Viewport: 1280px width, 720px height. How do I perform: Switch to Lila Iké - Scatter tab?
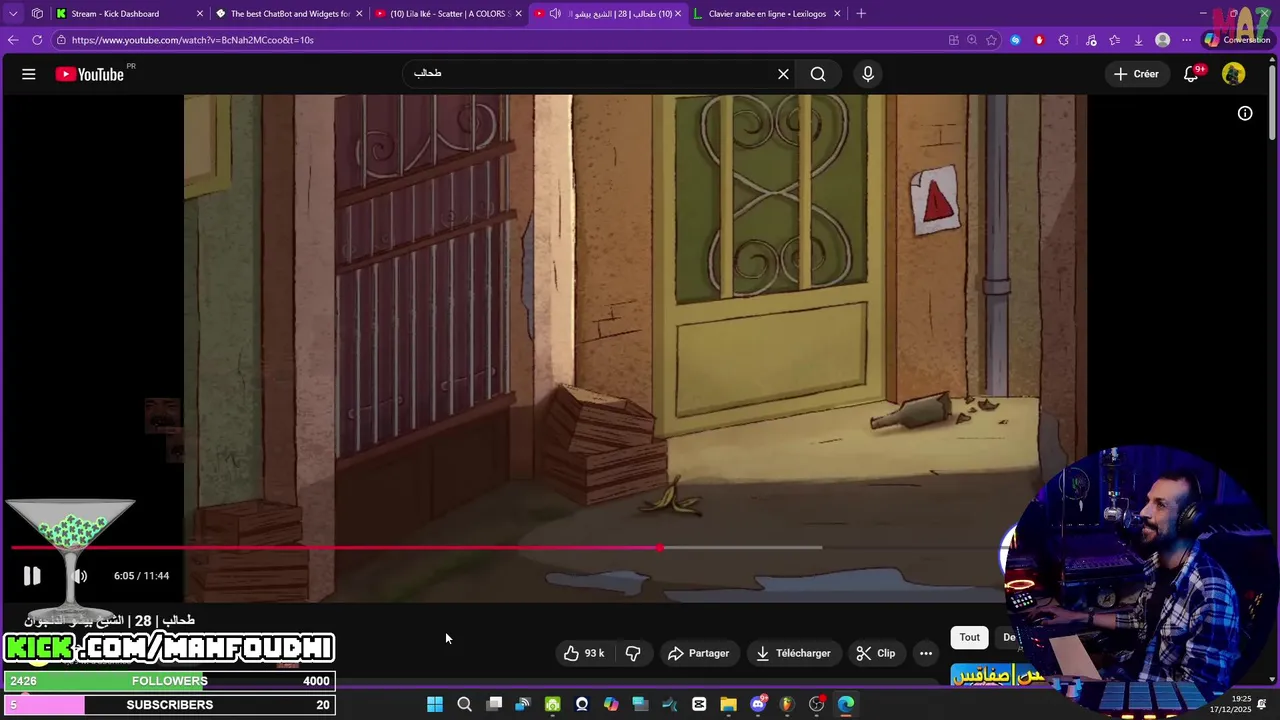(x=447, y=14)
